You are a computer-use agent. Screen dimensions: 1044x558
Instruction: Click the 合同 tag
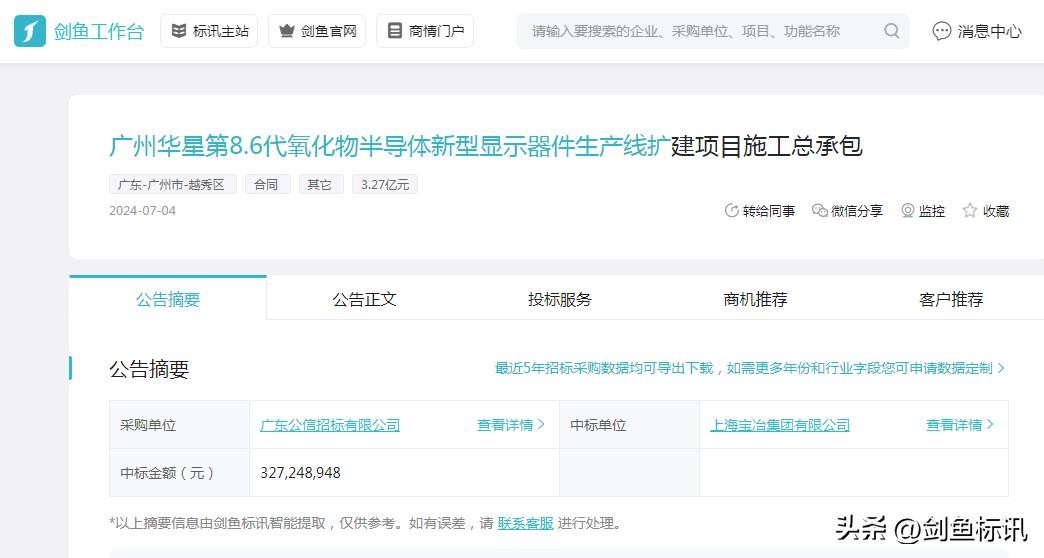tap(267, 184)
